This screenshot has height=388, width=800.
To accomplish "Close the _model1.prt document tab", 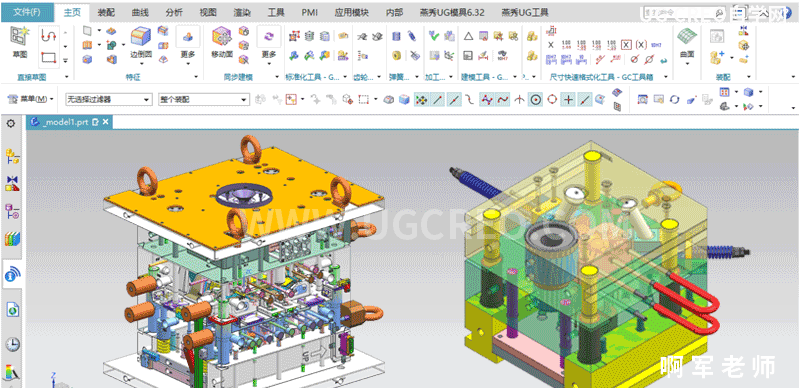I will (x=106, y=123).
